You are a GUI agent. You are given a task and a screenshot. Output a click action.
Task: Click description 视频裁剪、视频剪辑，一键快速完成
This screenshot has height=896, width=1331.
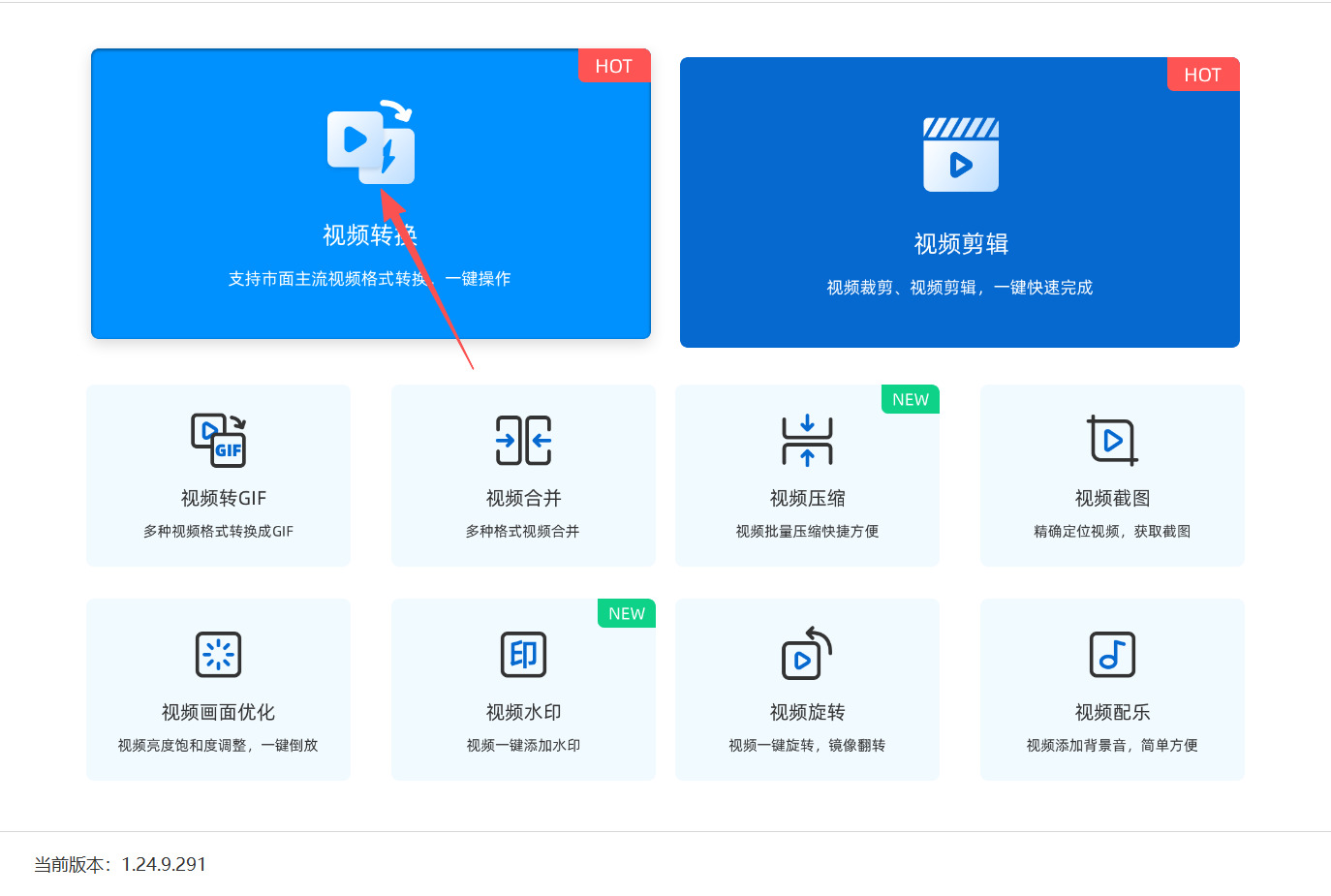click(x=960, y=288)
